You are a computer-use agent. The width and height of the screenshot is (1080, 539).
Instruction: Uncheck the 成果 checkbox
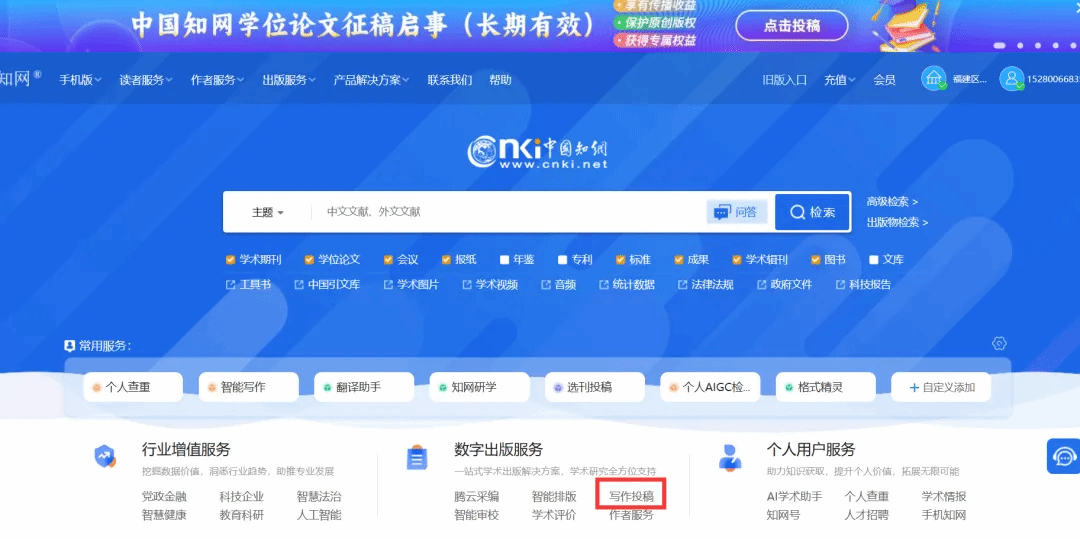678,260
